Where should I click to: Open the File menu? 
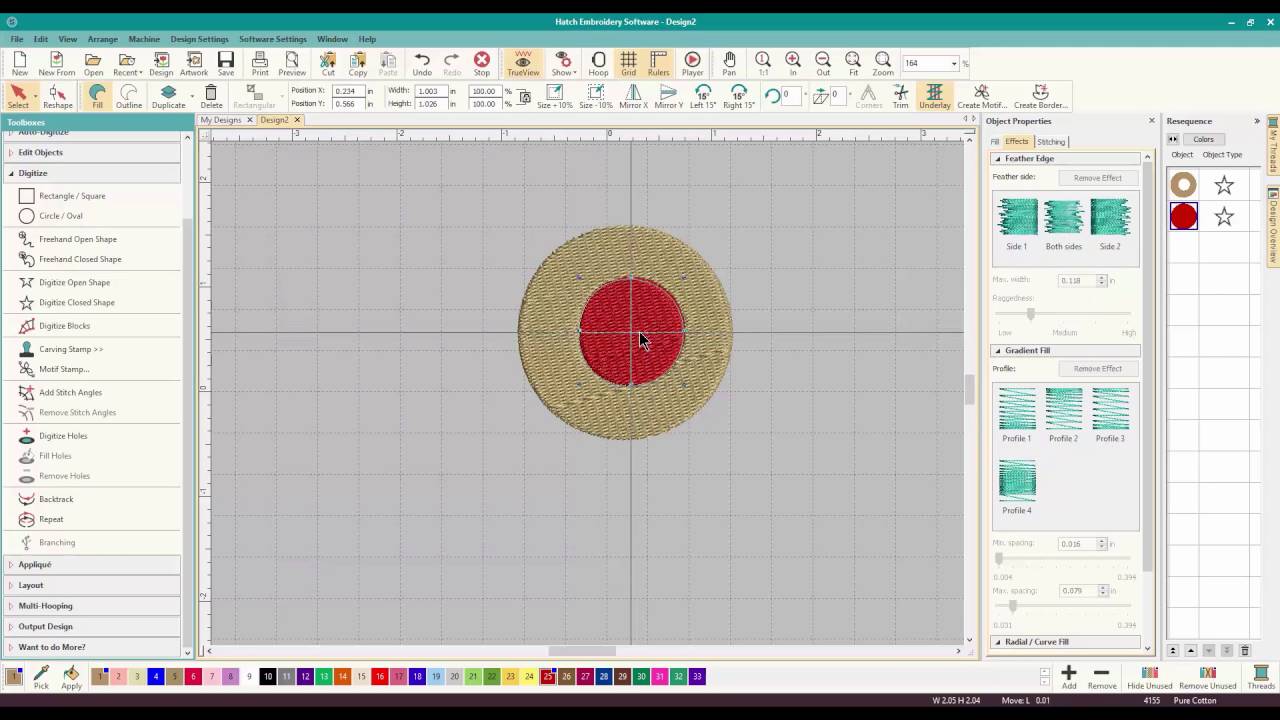coord(17,39)
